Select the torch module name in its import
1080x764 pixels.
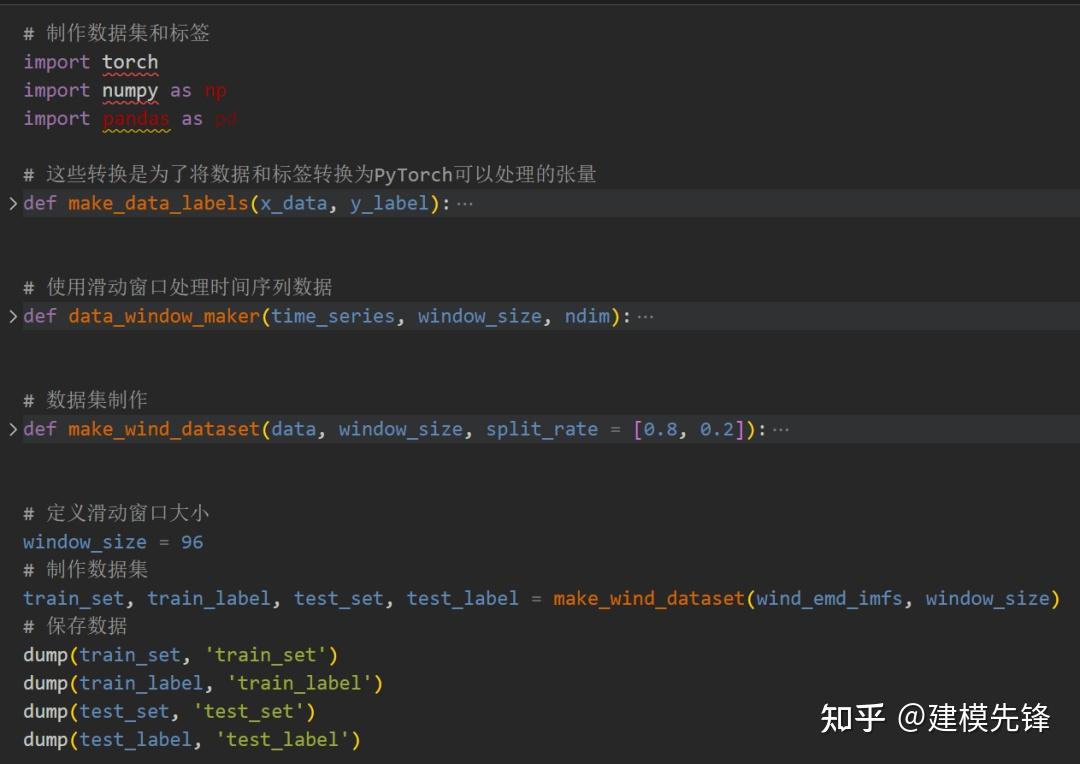coord(131,62)
